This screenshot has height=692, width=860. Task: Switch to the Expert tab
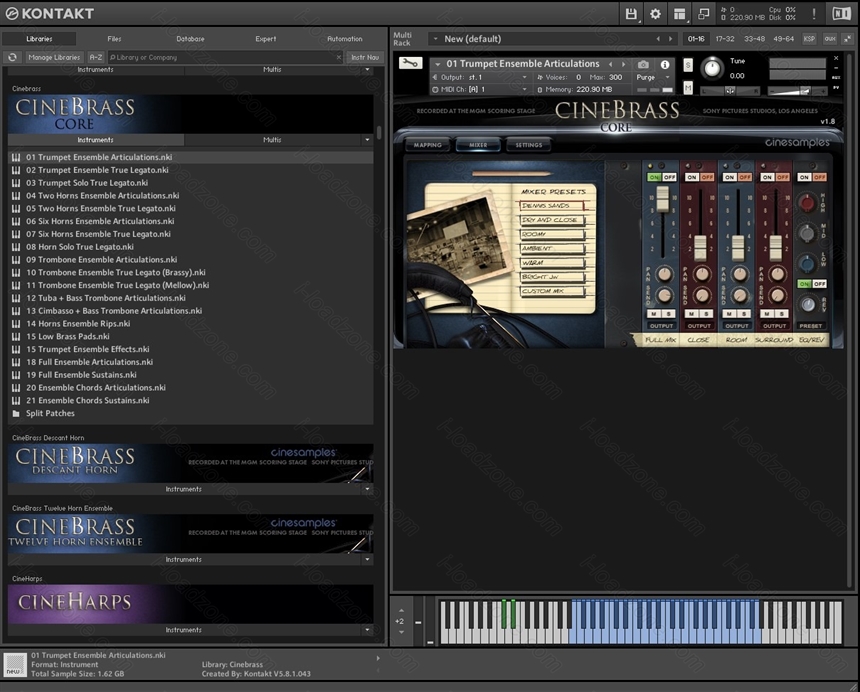click(265, 39)
